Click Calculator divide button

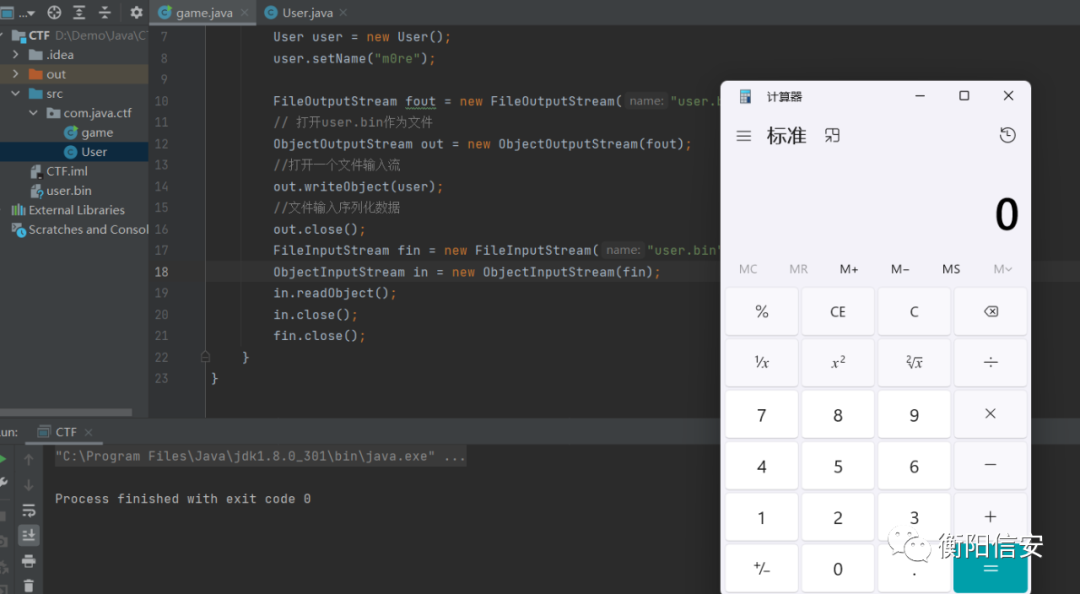[x=990, y=362]
